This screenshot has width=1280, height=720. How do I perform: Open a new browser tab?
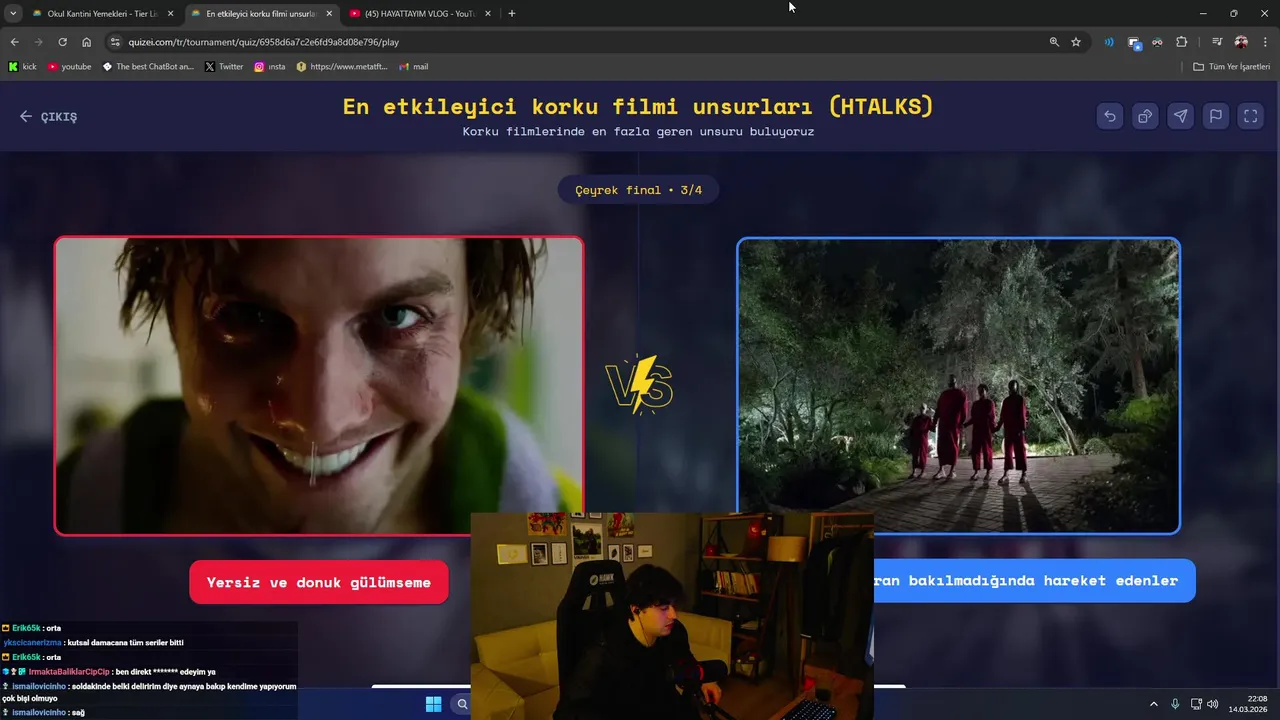tap(512, 14)
